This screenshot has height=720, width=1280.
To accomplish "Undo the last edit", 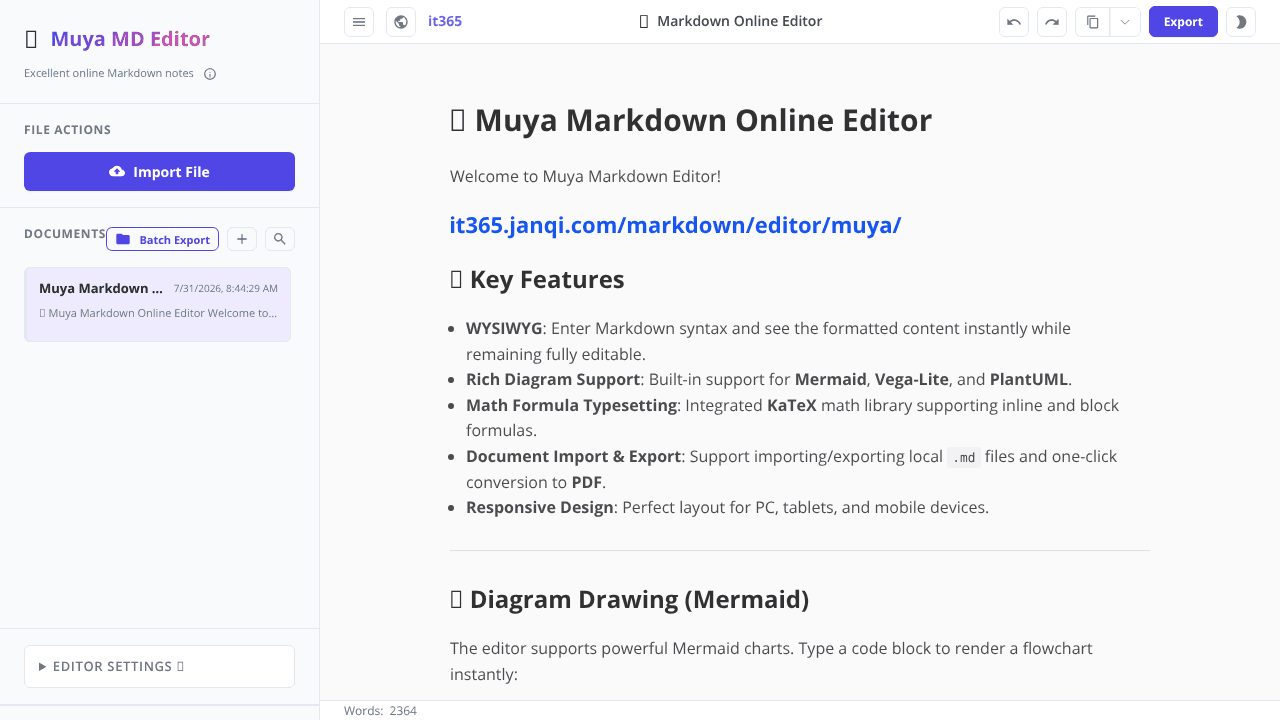I will (x=1014, y=22).
